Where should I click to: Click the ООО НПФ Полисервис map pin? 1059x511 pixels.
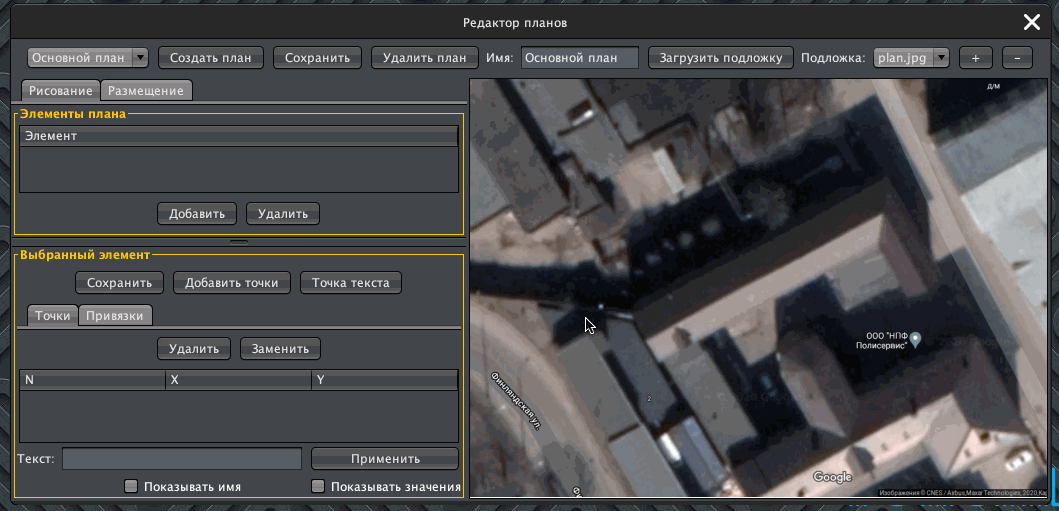(x=915, y=339)
